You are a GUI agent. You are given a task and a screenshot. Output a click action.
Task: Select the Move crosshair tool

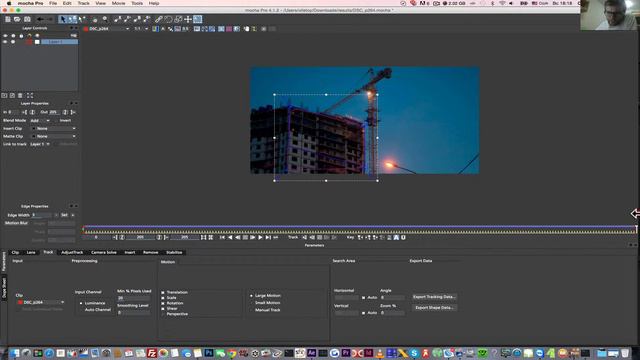click(188, 19)
